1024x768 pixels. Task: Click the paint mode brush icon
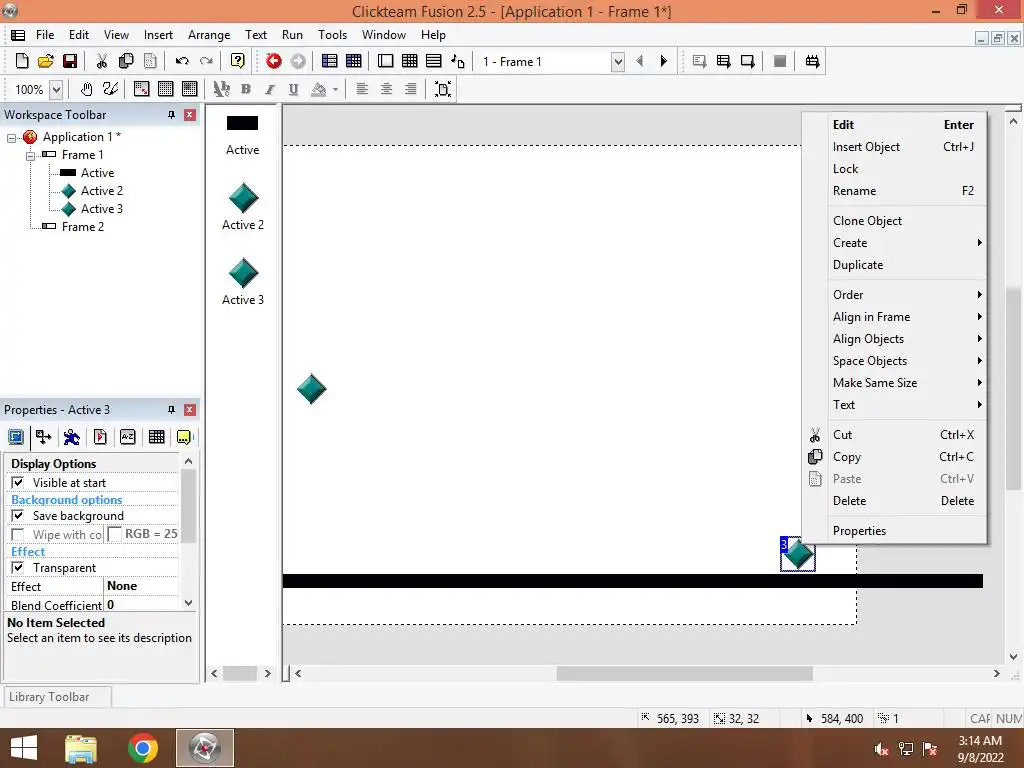110,89
